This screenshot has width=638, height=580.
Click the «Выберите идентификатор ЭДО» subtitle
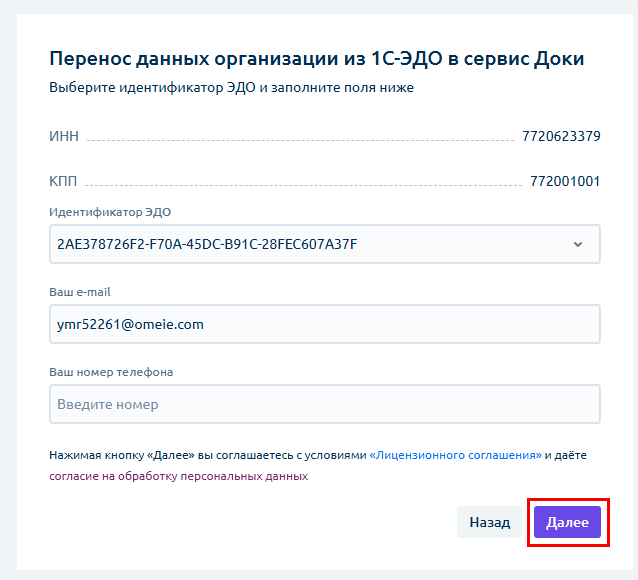[231, 88]
